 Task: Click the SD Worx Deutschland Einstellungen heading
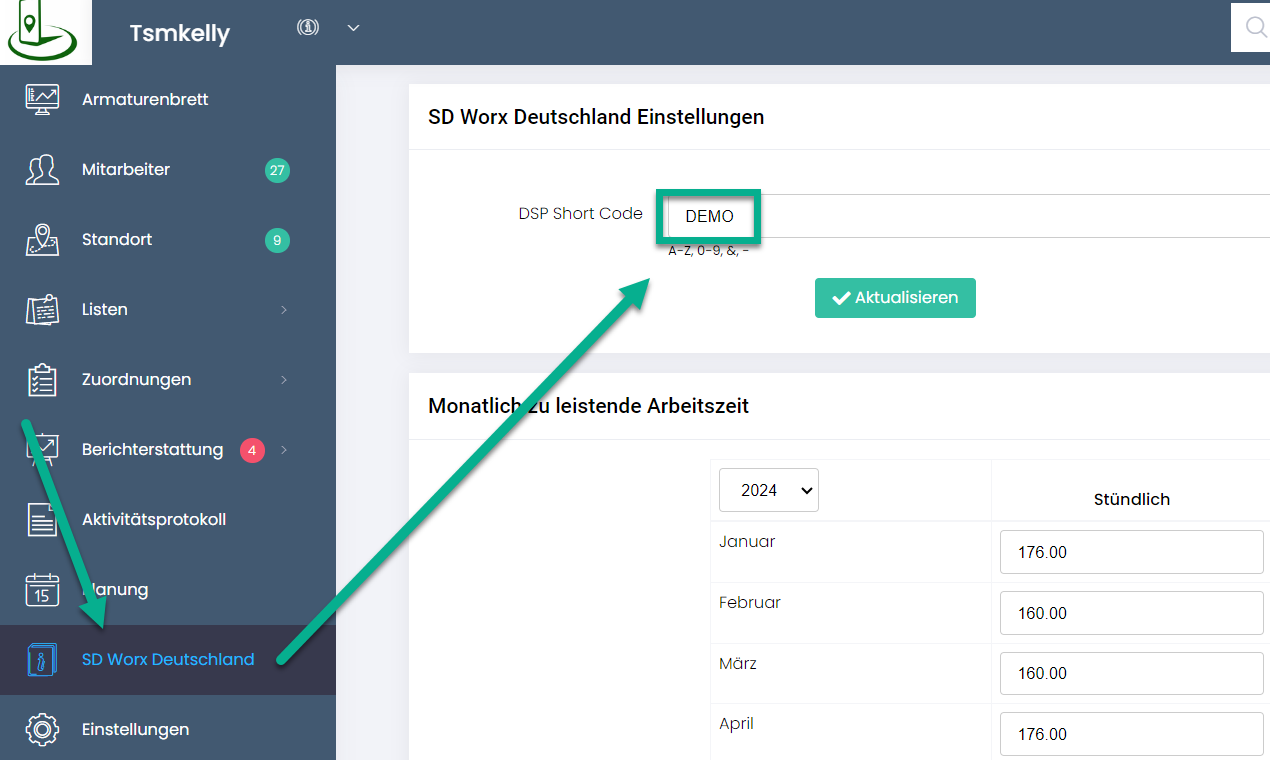tap(596, 117)
